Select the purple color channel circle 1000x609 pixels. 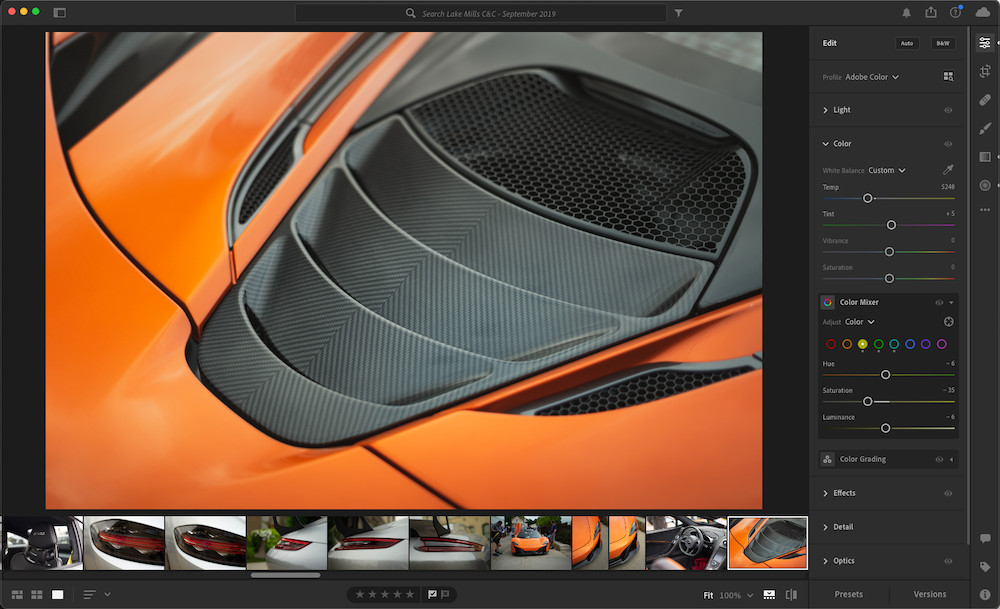click(925, 344)
